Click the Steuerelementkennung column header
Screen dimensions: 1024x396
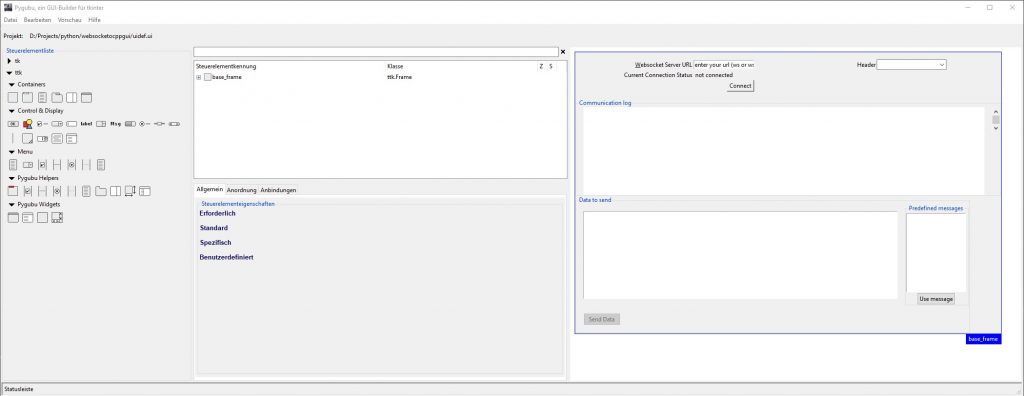tap(290, 66)
